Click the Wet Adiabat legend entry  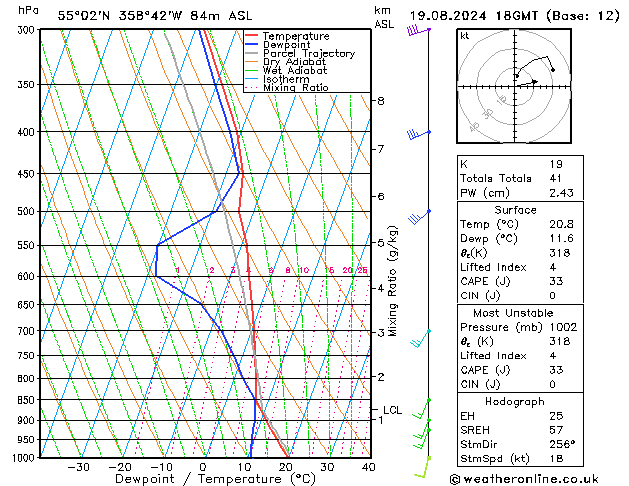[x=295, y=70]
